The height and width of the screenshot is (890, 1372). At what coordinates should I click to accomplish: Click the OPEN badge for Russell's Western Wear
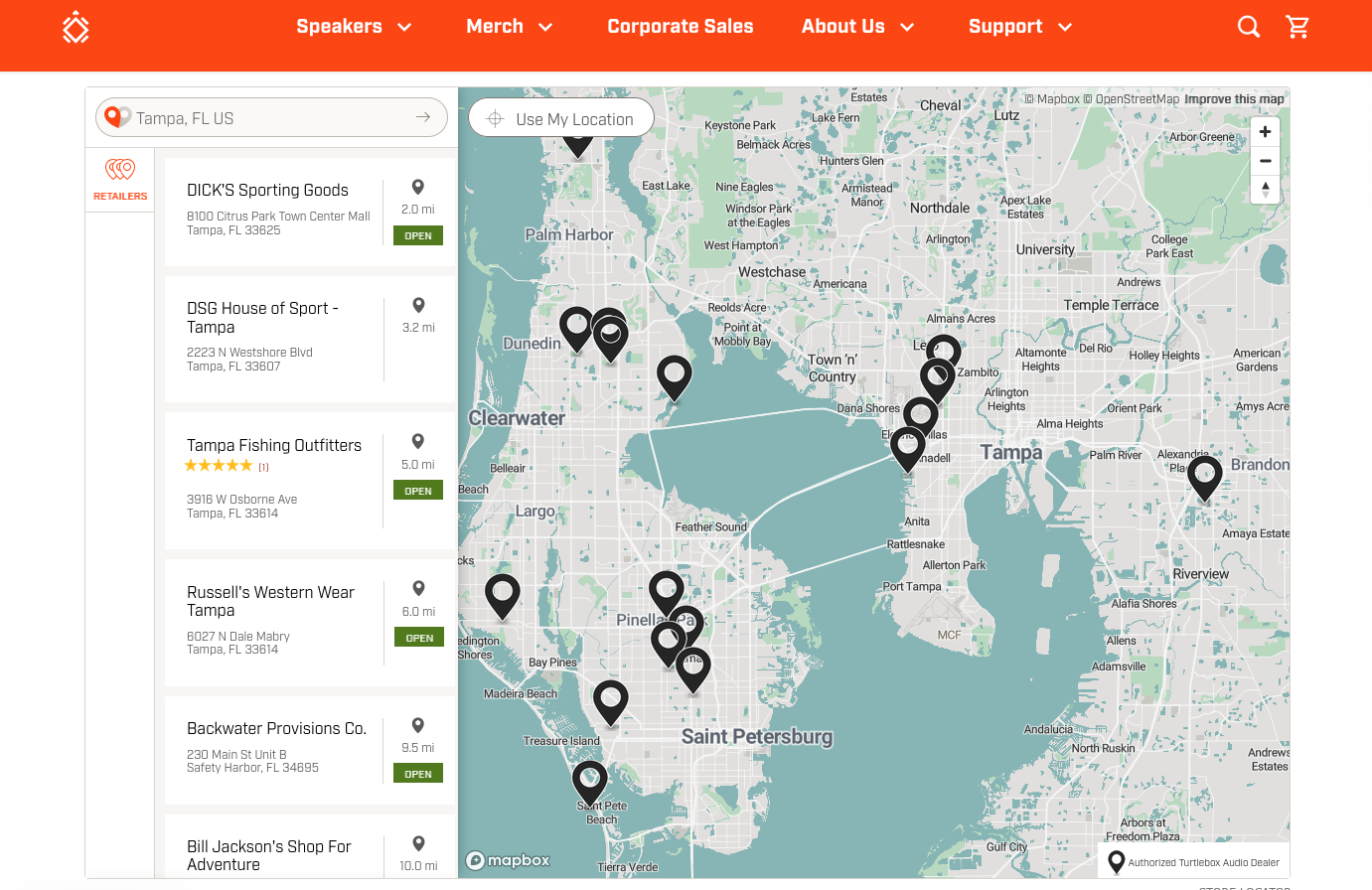point(418,638)
